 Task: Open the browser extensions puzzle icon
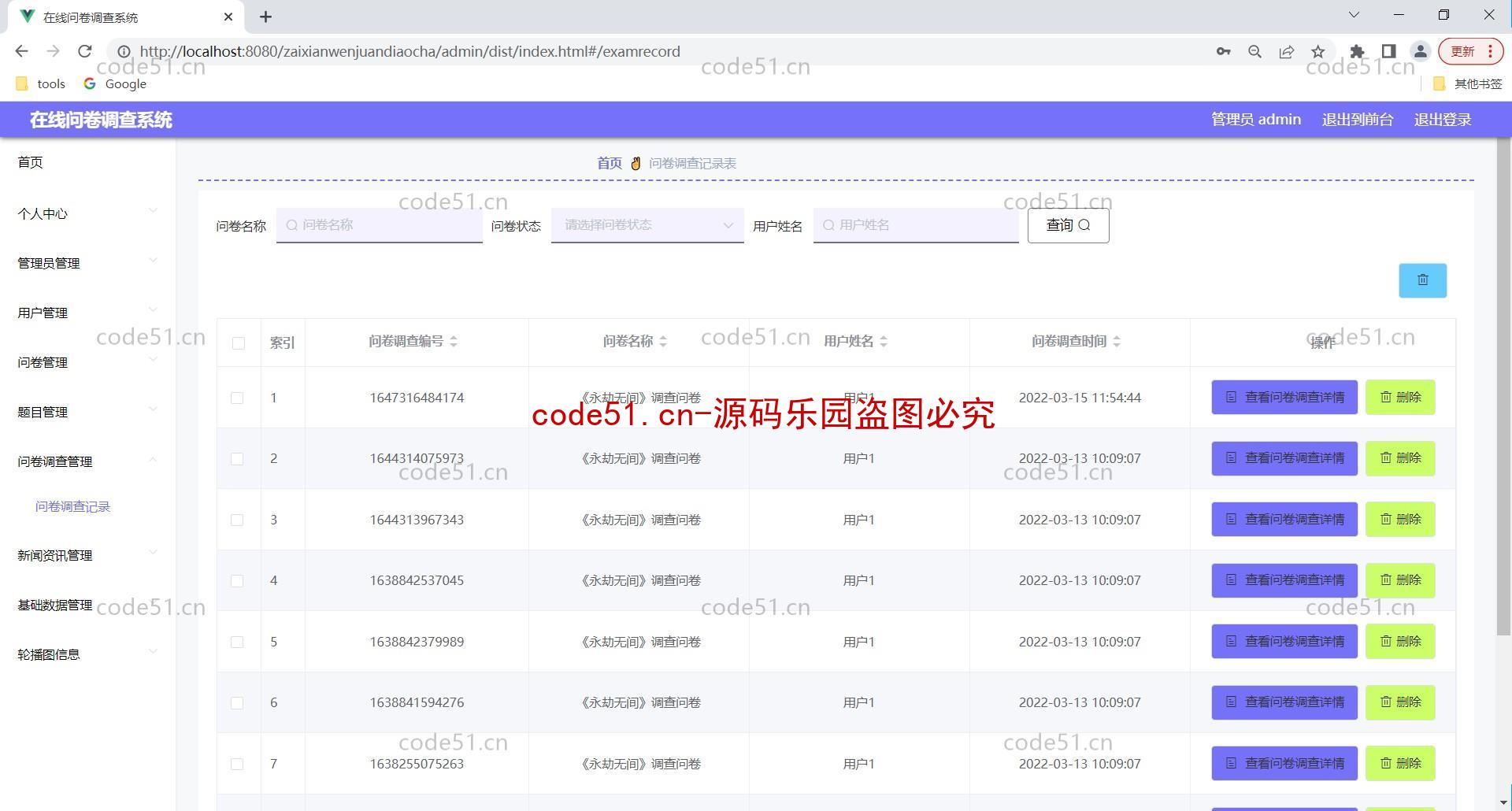click(1357, 51)
